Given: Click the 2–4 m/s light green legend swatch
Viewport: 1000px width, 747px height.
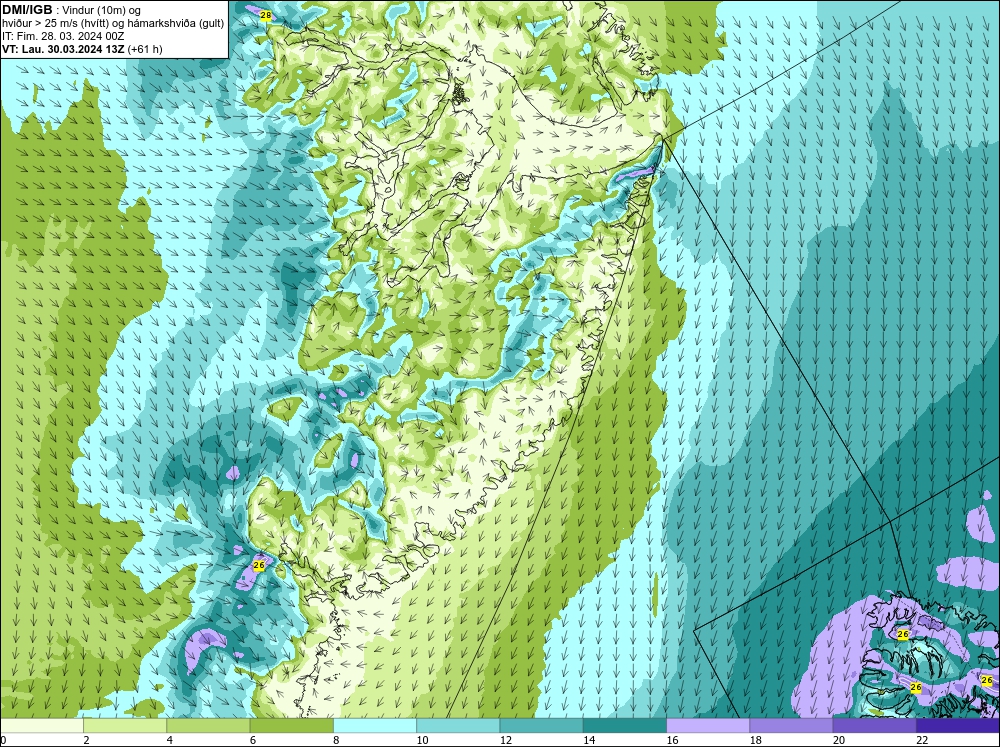Looking at the screenshot, I should [x=125, y=725].
